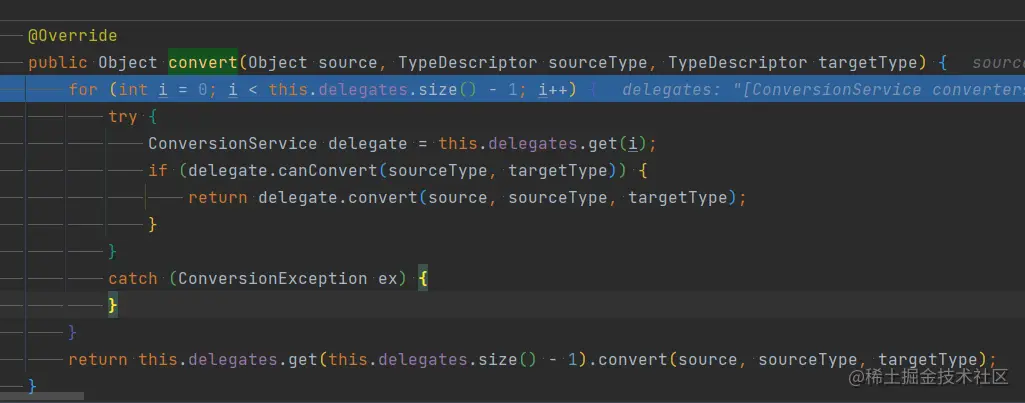Click the targetType parameter in the method signature

[x=867, y=63]
